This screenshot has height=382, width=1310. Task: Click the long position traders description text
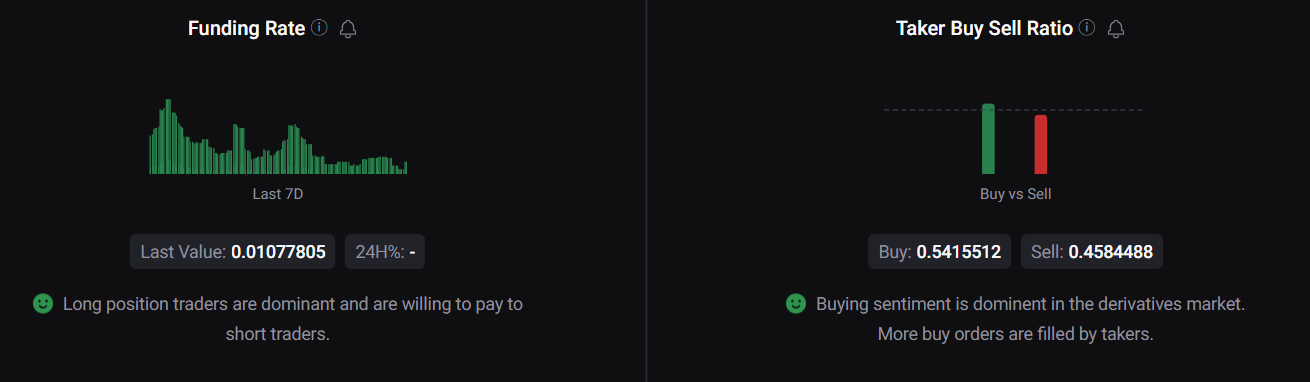point(292,318)
